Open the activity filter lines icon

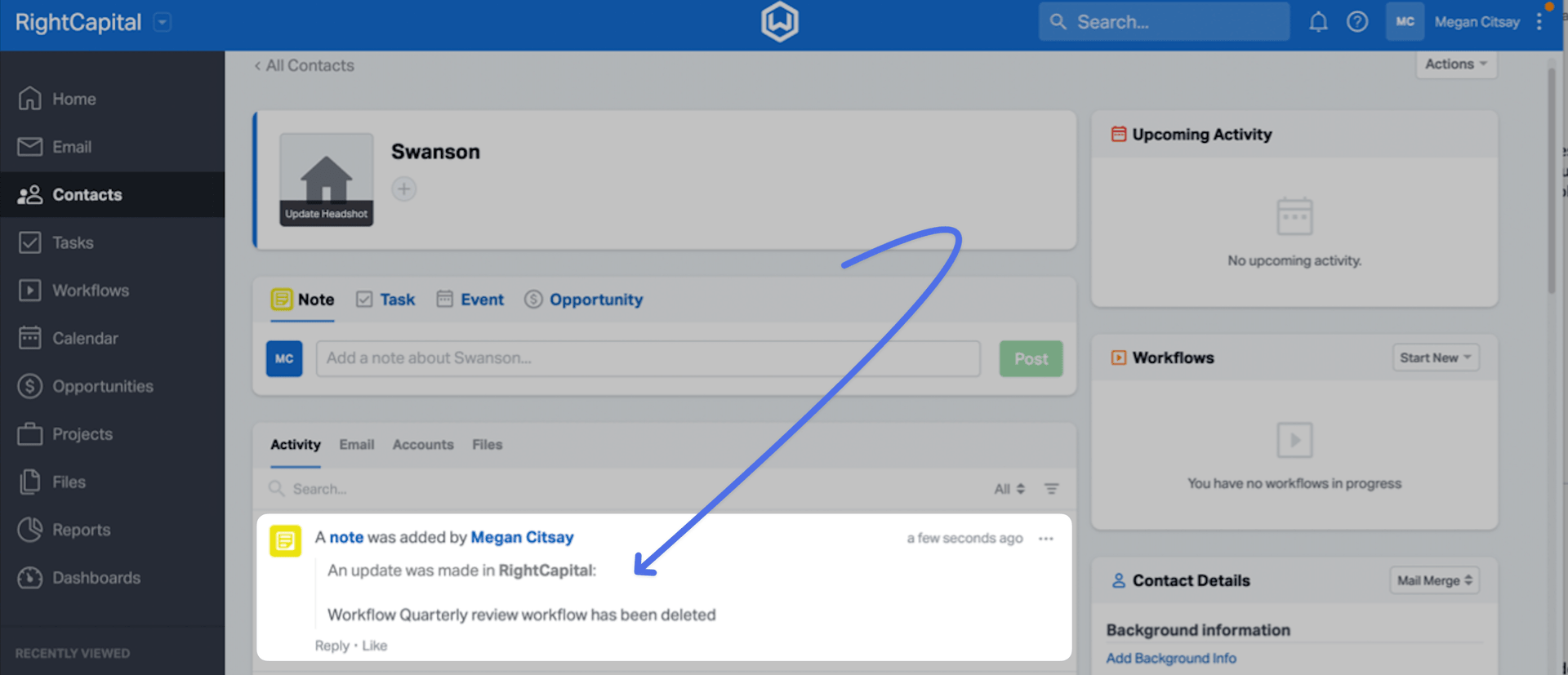[x=1051, y=489]
